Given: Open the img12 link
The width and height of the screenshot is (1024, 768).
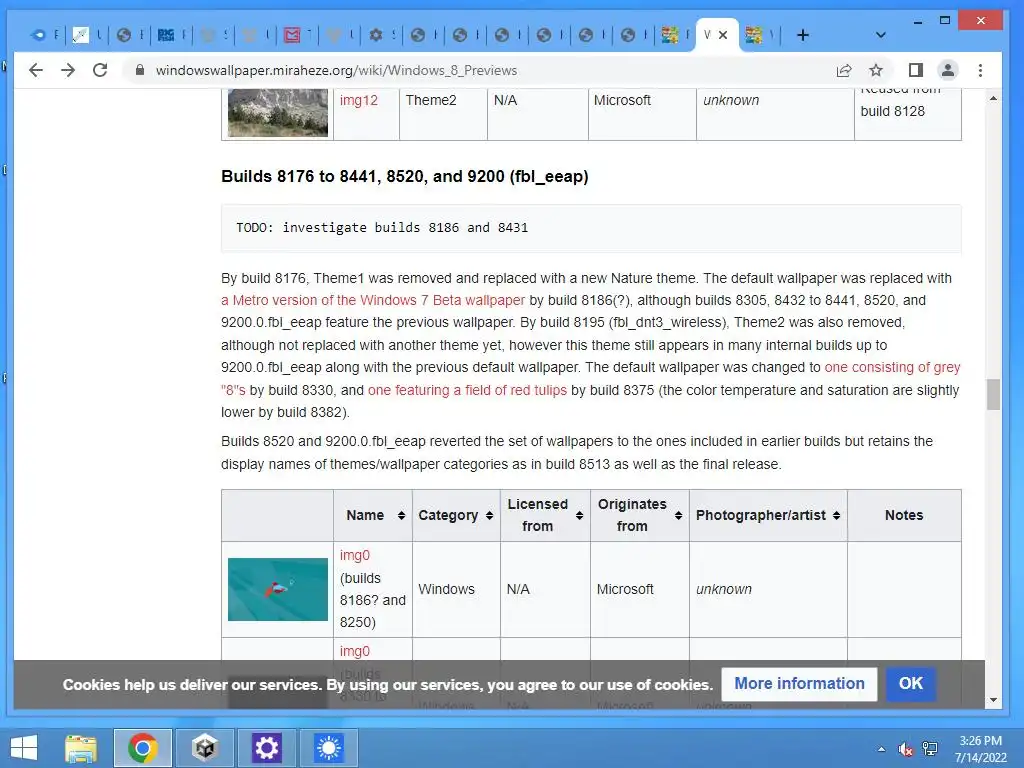Looking at the screenshot, I should point(359,101).
